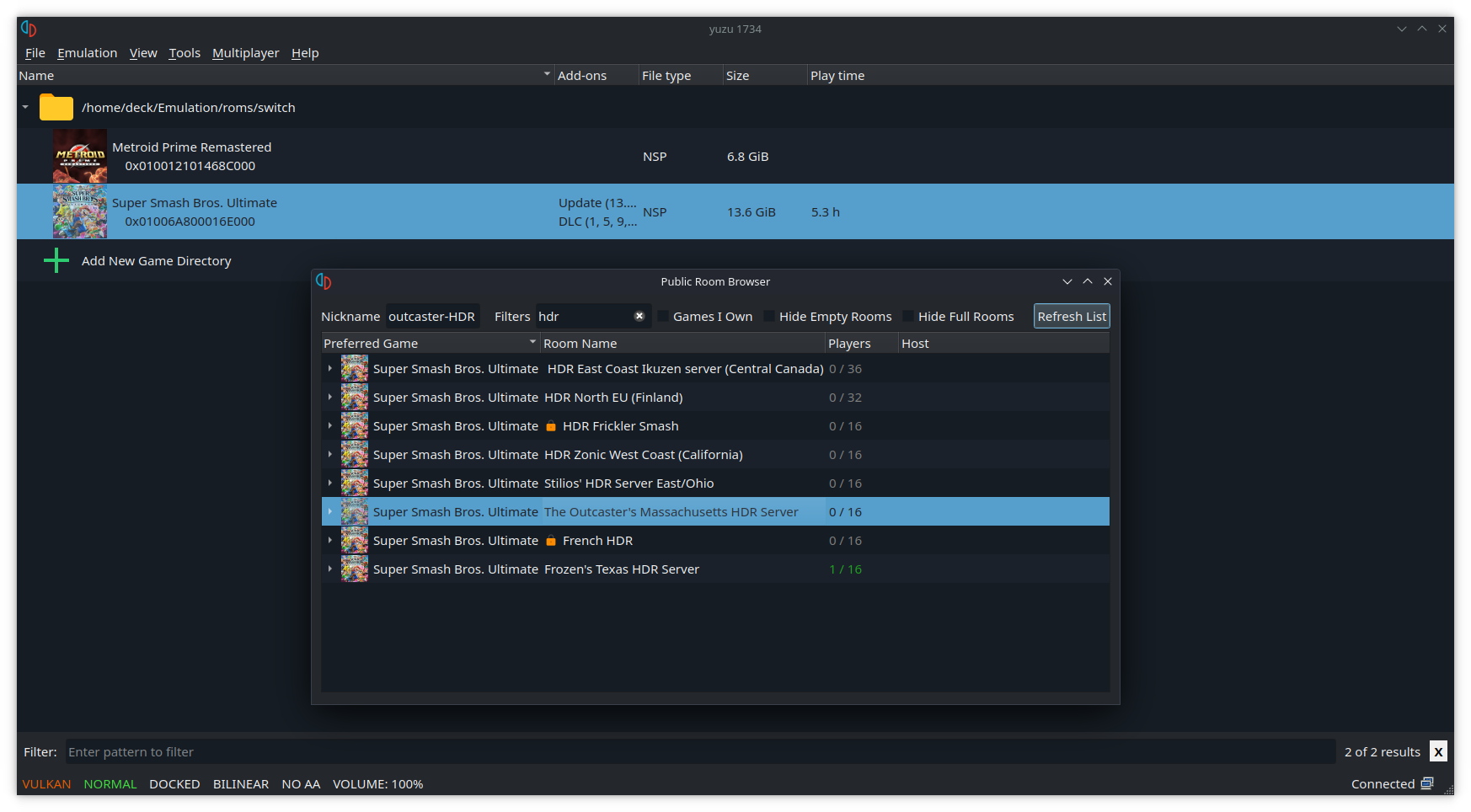1471x812 pixels.
Task: Collapse the /home/deck/Emulation/roms/switch folder
Action: click(25, 108)
